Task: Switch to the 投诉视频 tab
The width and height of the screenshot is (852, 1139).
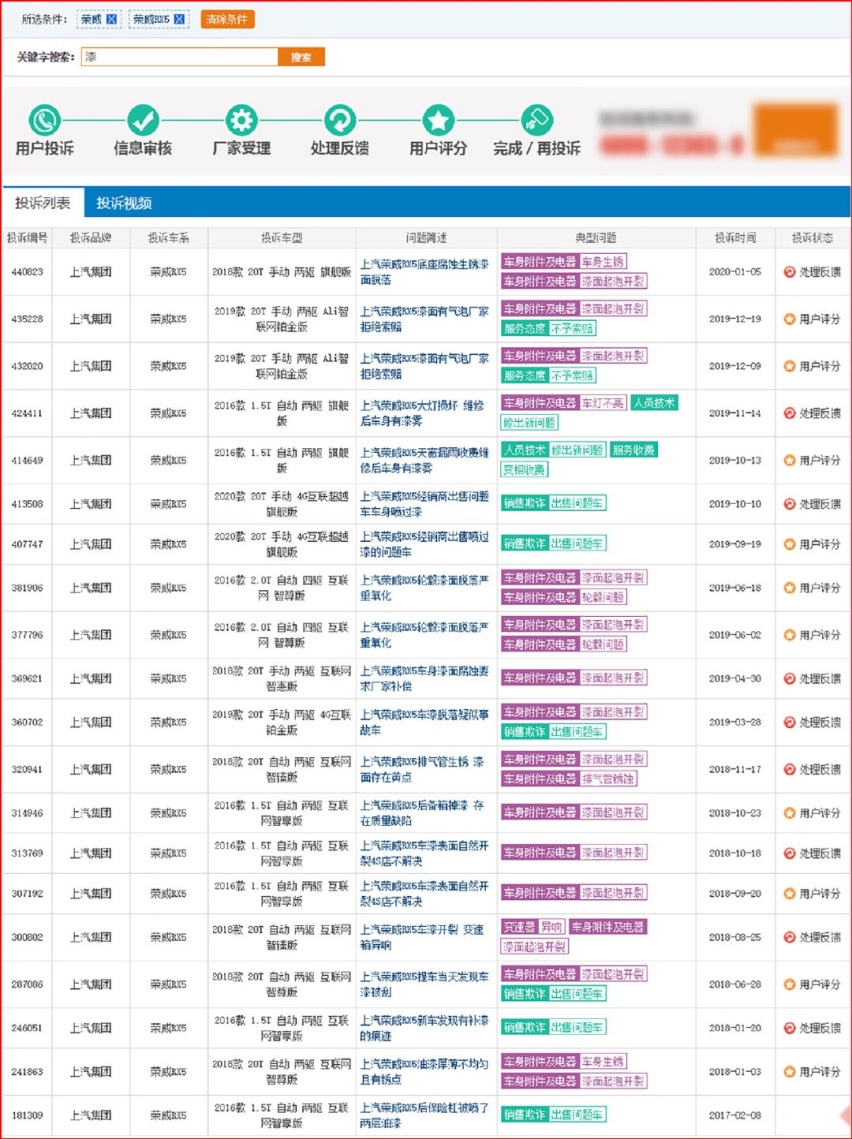Action: click(124, 203)
